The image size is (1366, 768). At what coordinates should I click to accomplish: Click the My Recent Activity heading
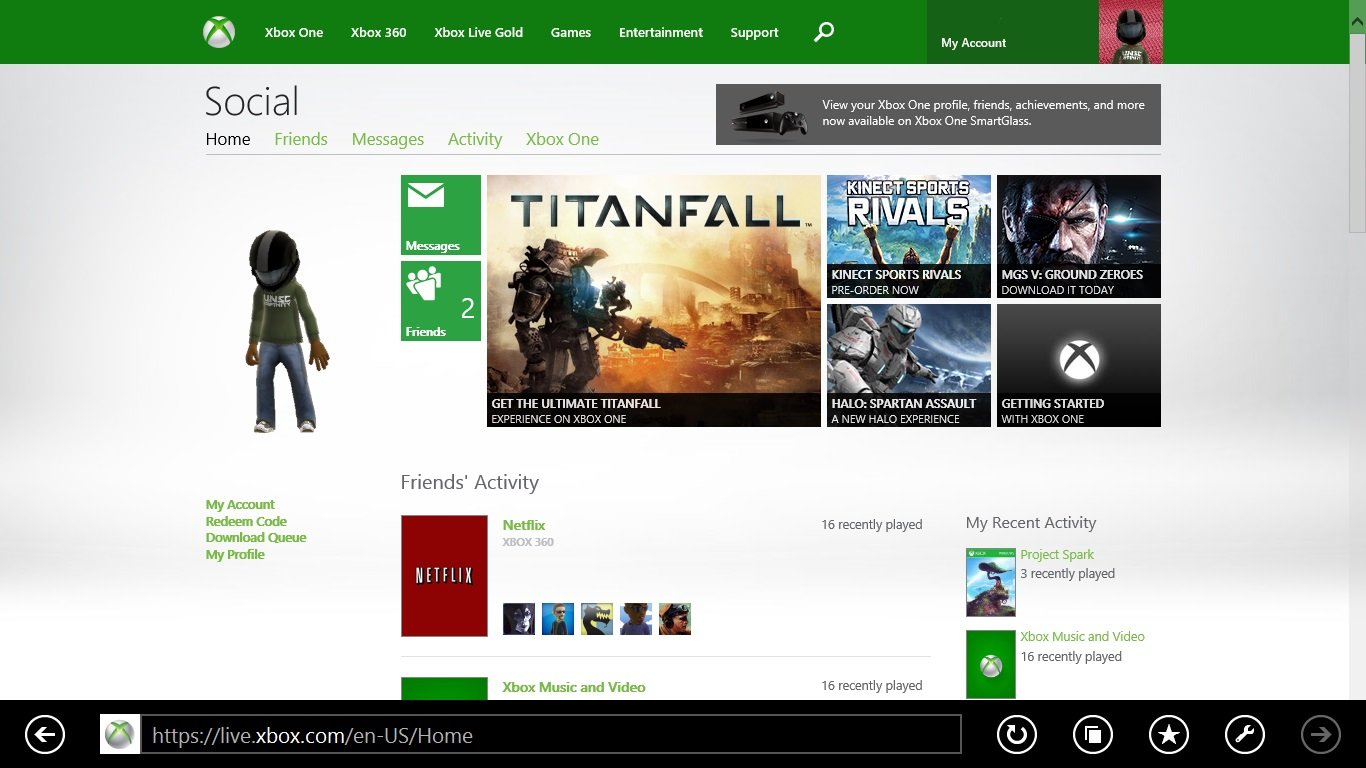point(1031,523)
